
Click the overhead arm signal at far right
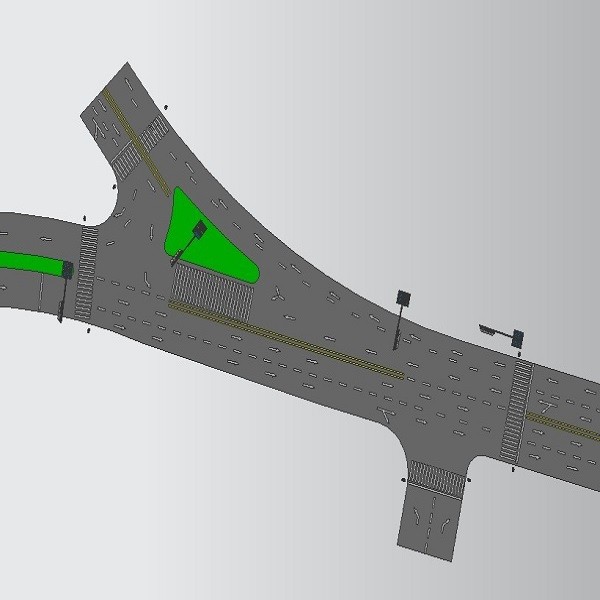[516, 338]
